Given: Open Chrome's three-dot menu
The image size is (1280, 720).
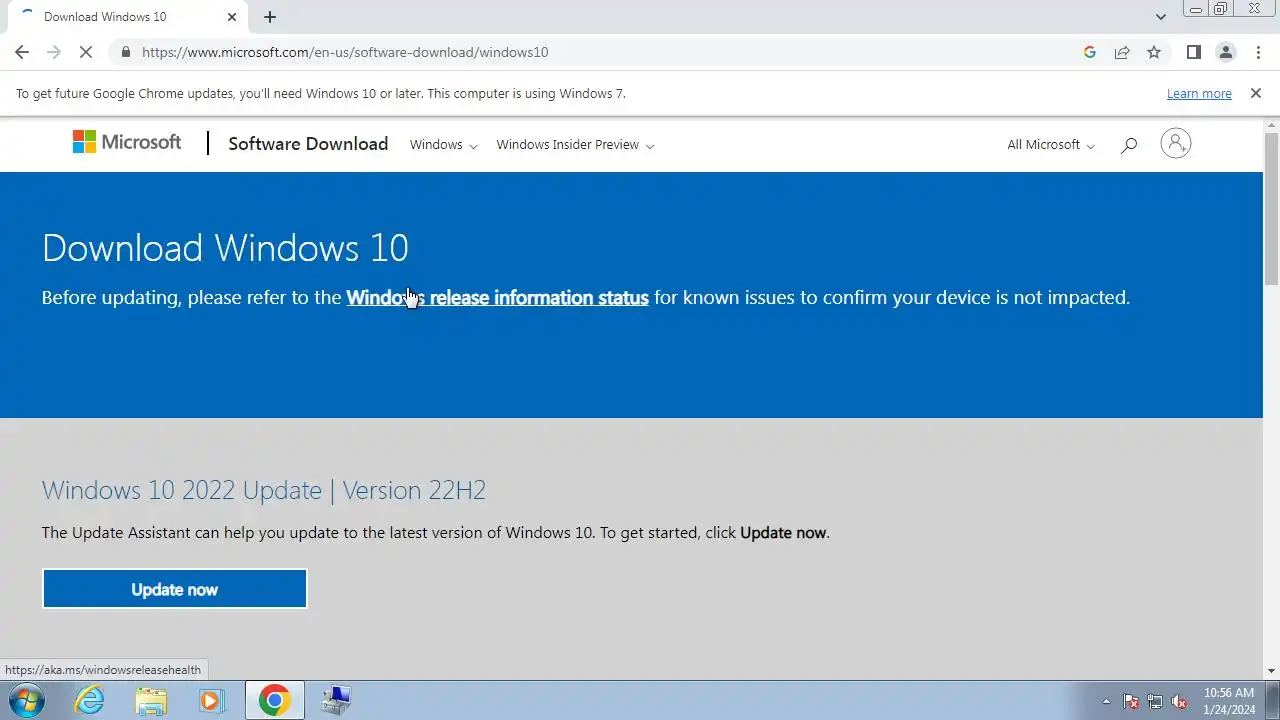Looking at the screenshot, I should click(1257, 52).
